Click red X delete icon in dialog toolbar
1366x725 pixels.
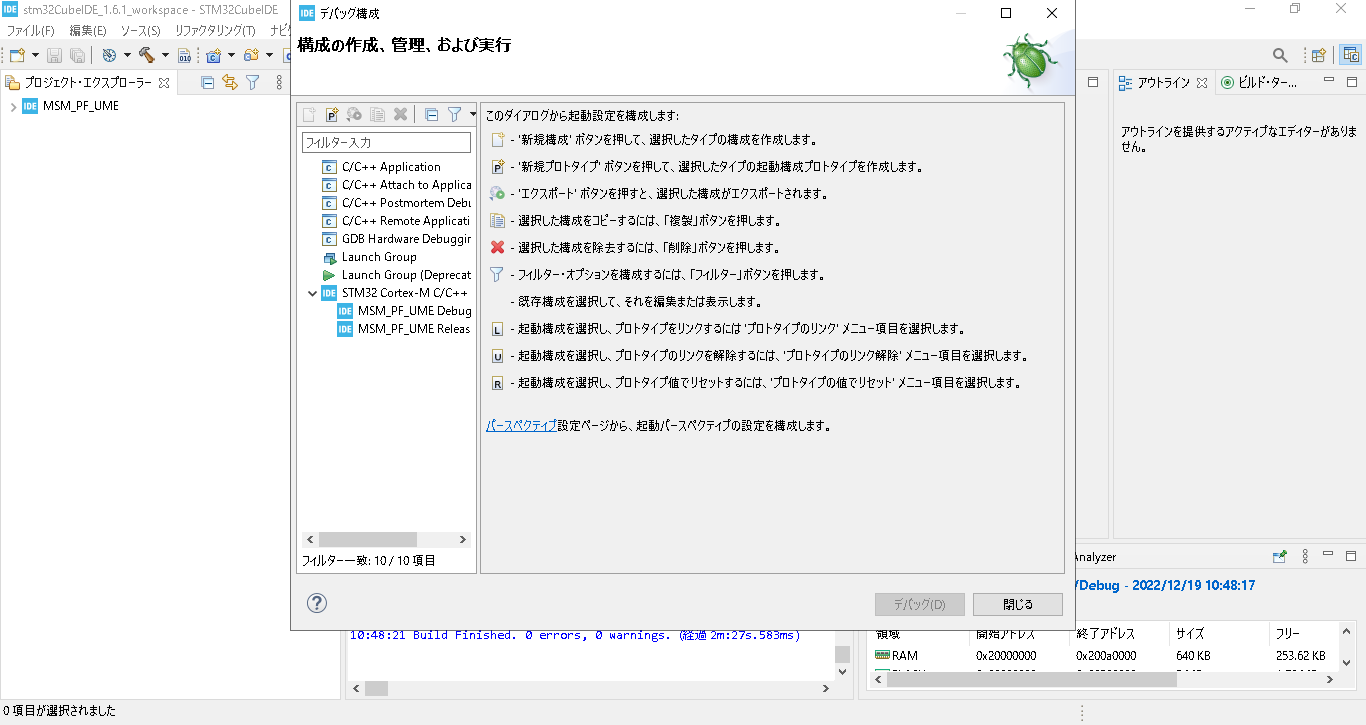coord(400,114)
